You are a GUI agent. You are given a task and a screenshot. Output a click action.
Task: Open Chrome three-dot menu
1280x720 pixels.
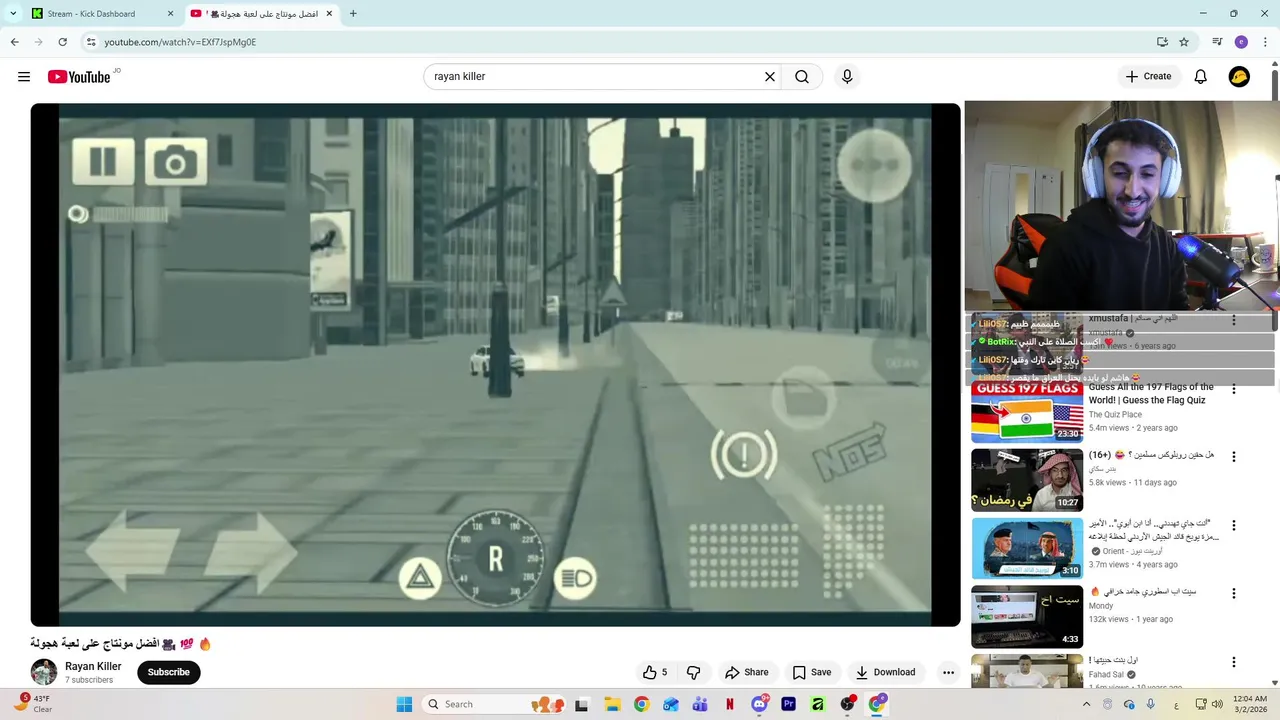pos(1264,42)
